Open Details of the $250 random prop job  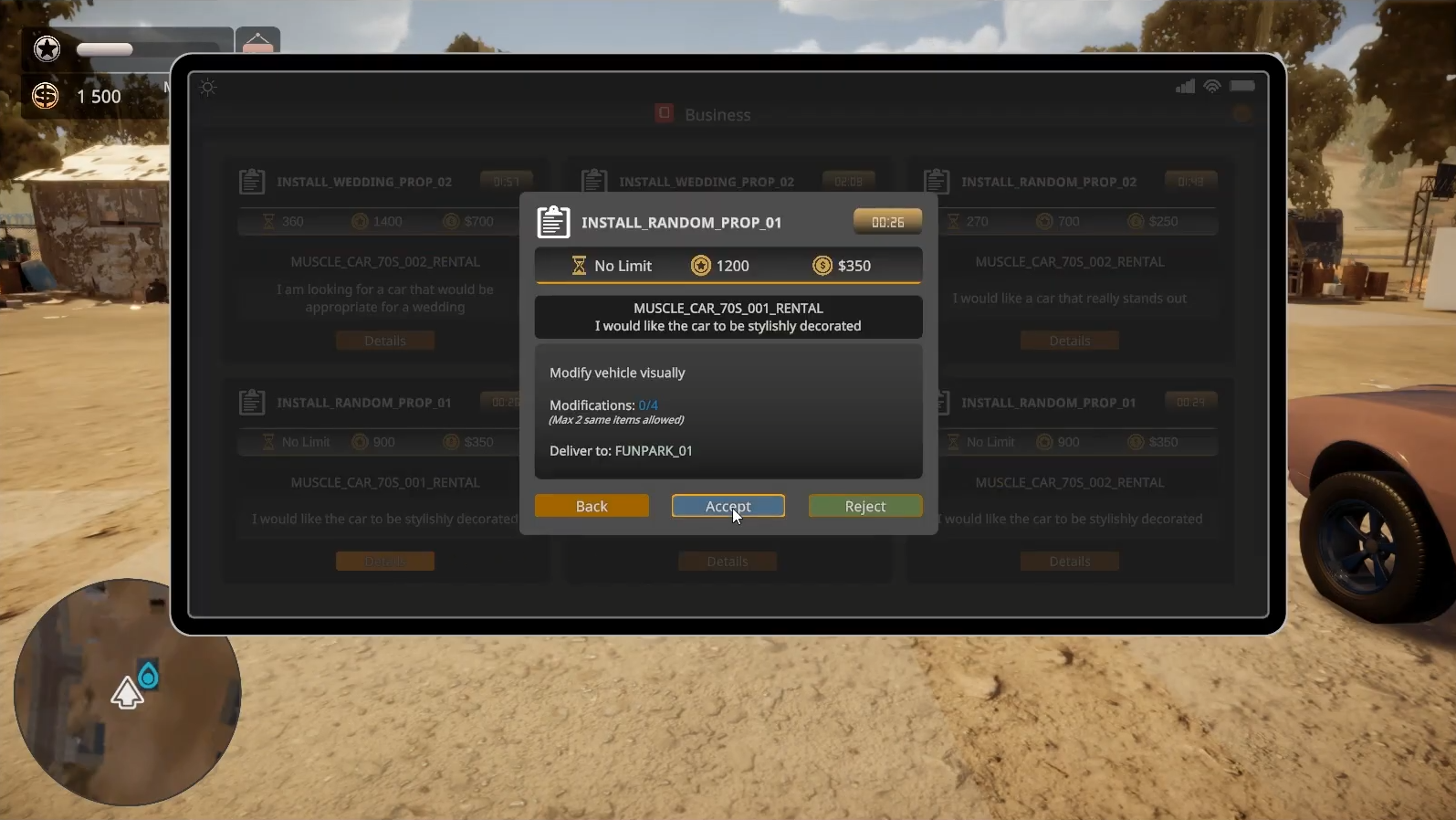point(1070,341)
